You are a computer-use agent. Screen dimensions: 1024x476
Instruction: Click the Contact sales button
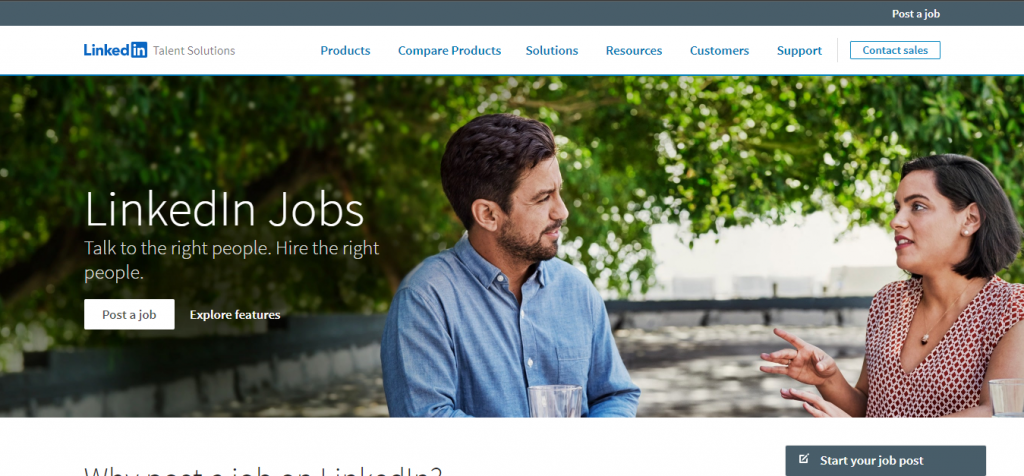point(895,50)
